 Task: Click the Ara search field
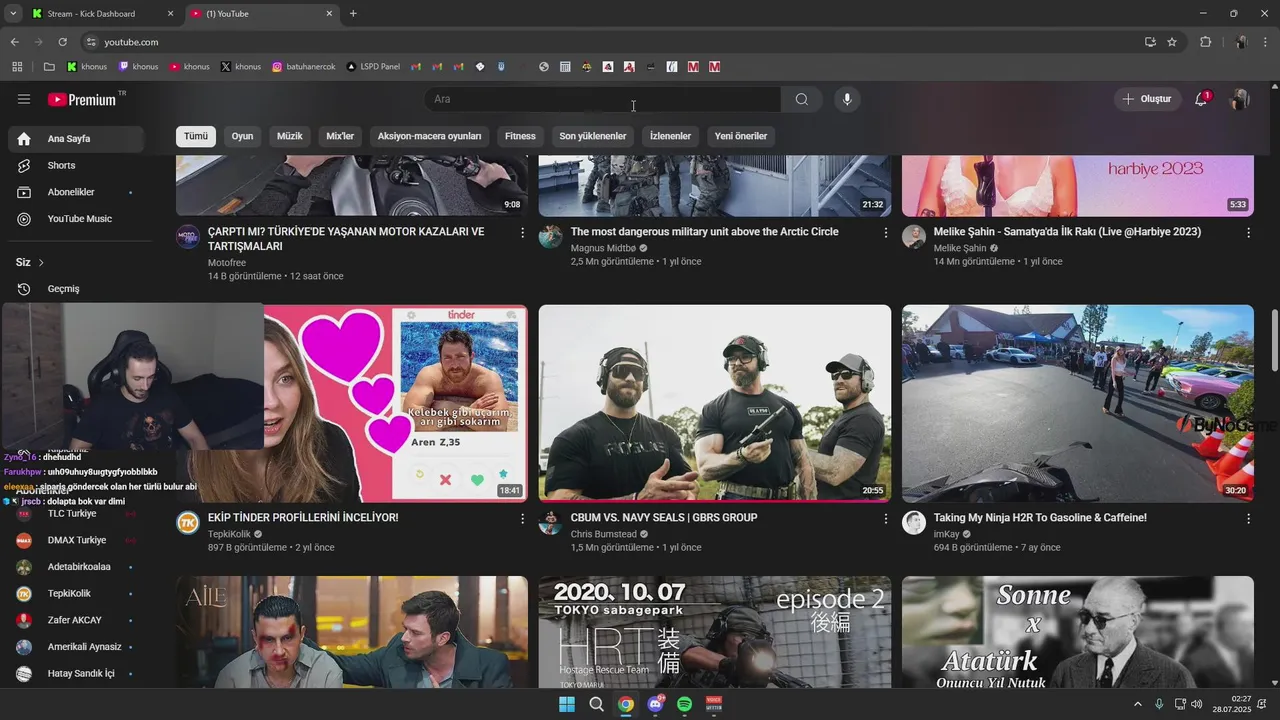pyautogui.click(x=603, y=99)
